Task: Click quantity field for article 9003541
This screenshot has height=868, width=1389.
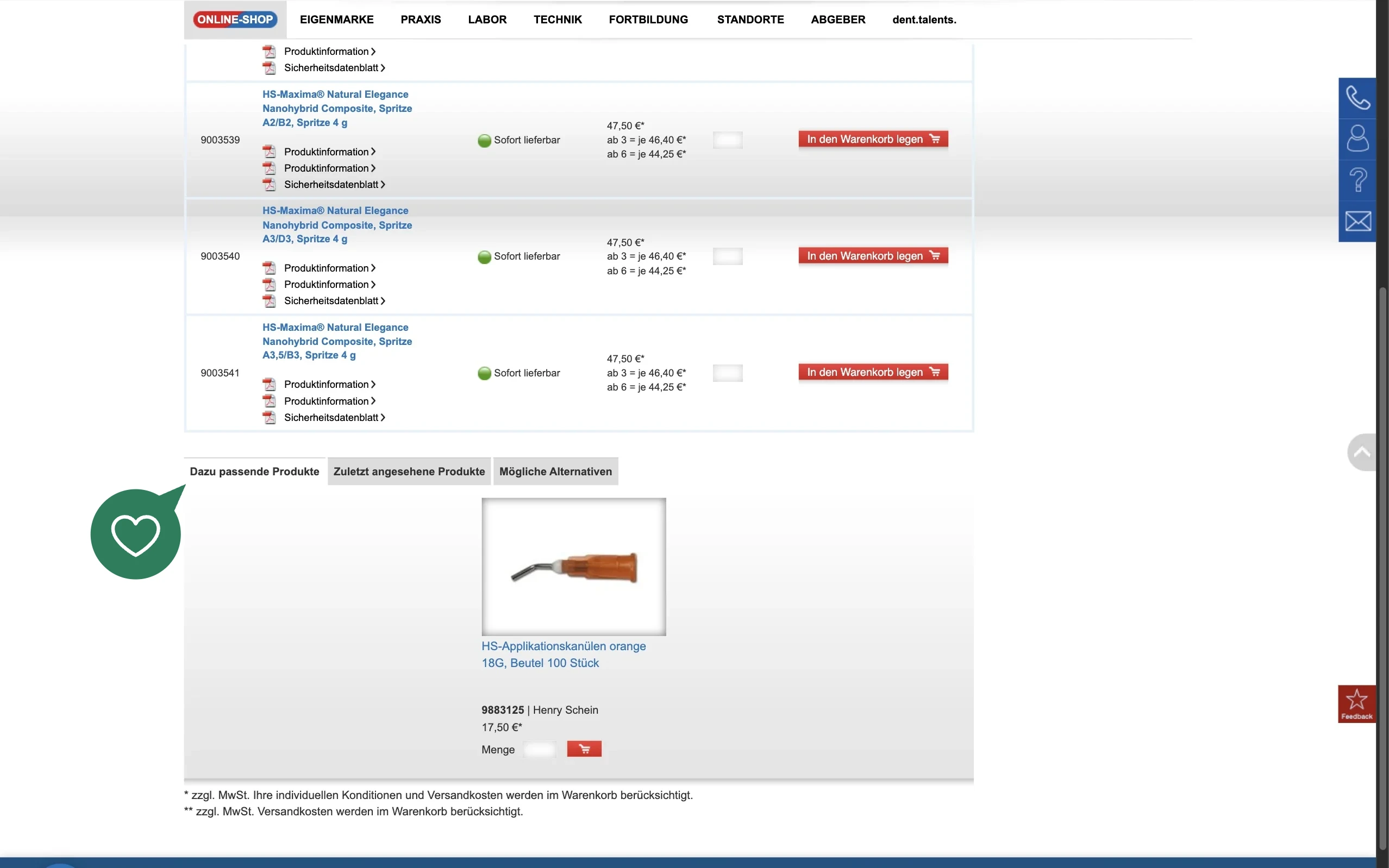Action: point(728,373)
